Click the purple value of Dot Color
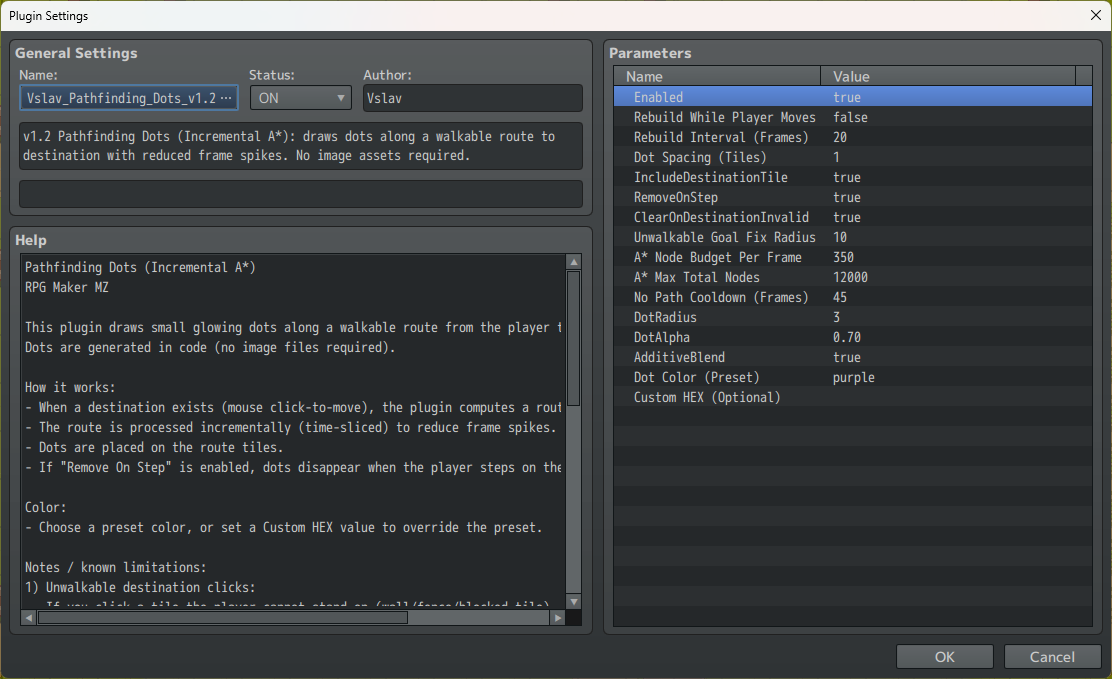This screenshot has width=1112, height=679. pyautogui.click(x=853, y=377)
